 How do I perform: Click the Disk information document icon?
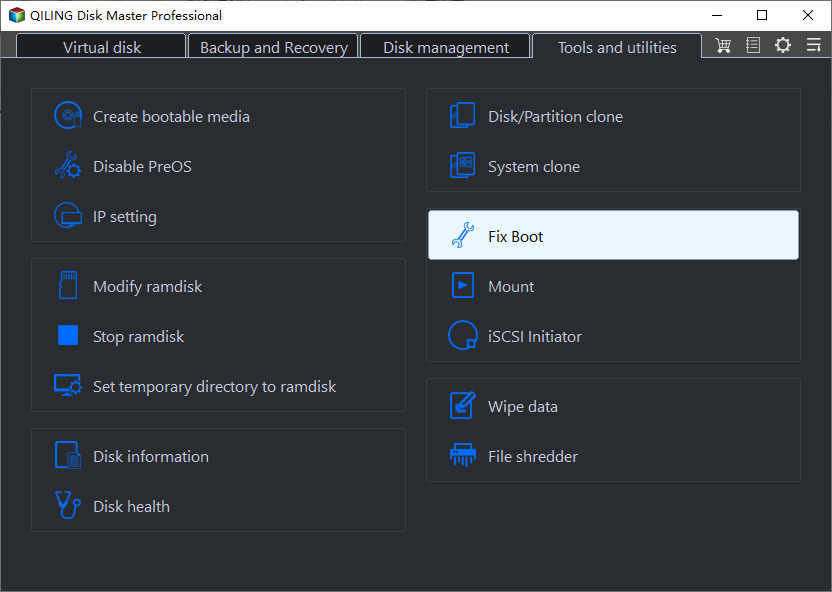click(68, 455)
